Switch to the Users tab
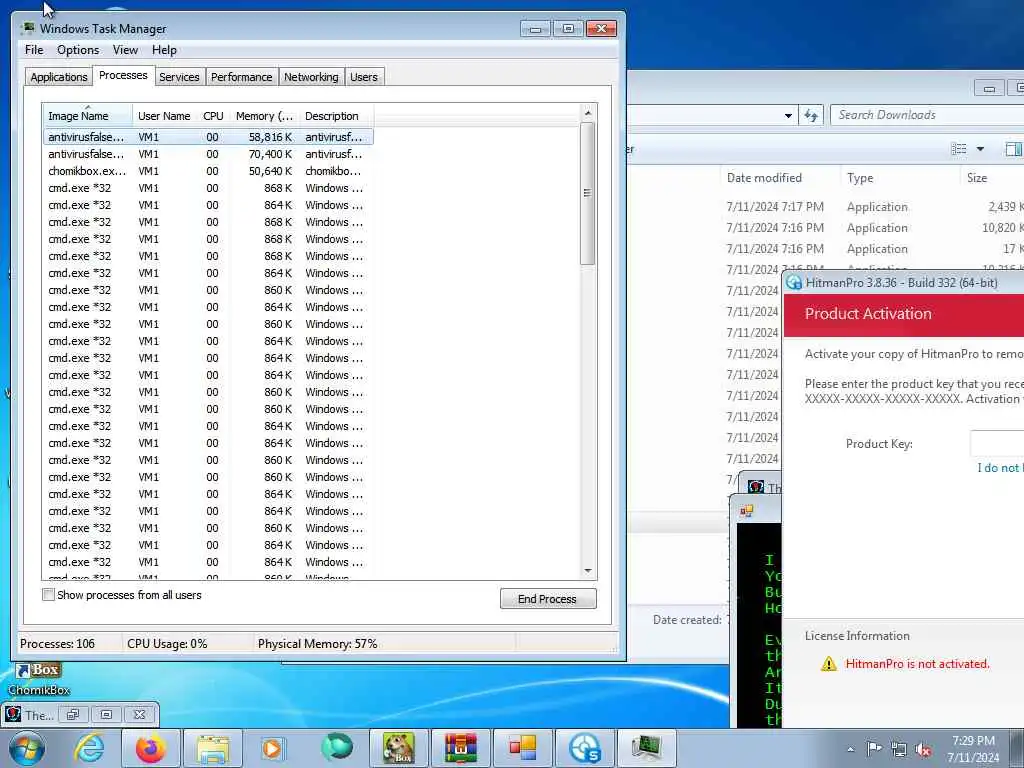The width and height of the screenshot is (1024, 768). point(364,77)
